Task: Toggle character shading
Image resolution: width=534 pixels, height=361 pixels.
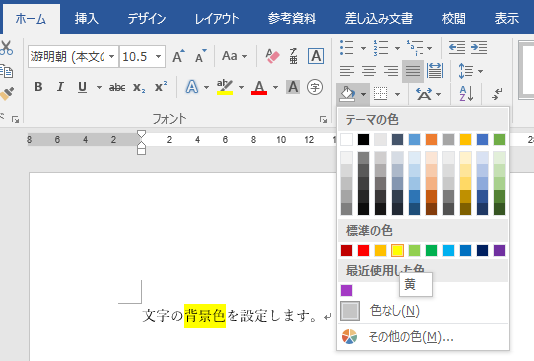Action: [293, 87]
